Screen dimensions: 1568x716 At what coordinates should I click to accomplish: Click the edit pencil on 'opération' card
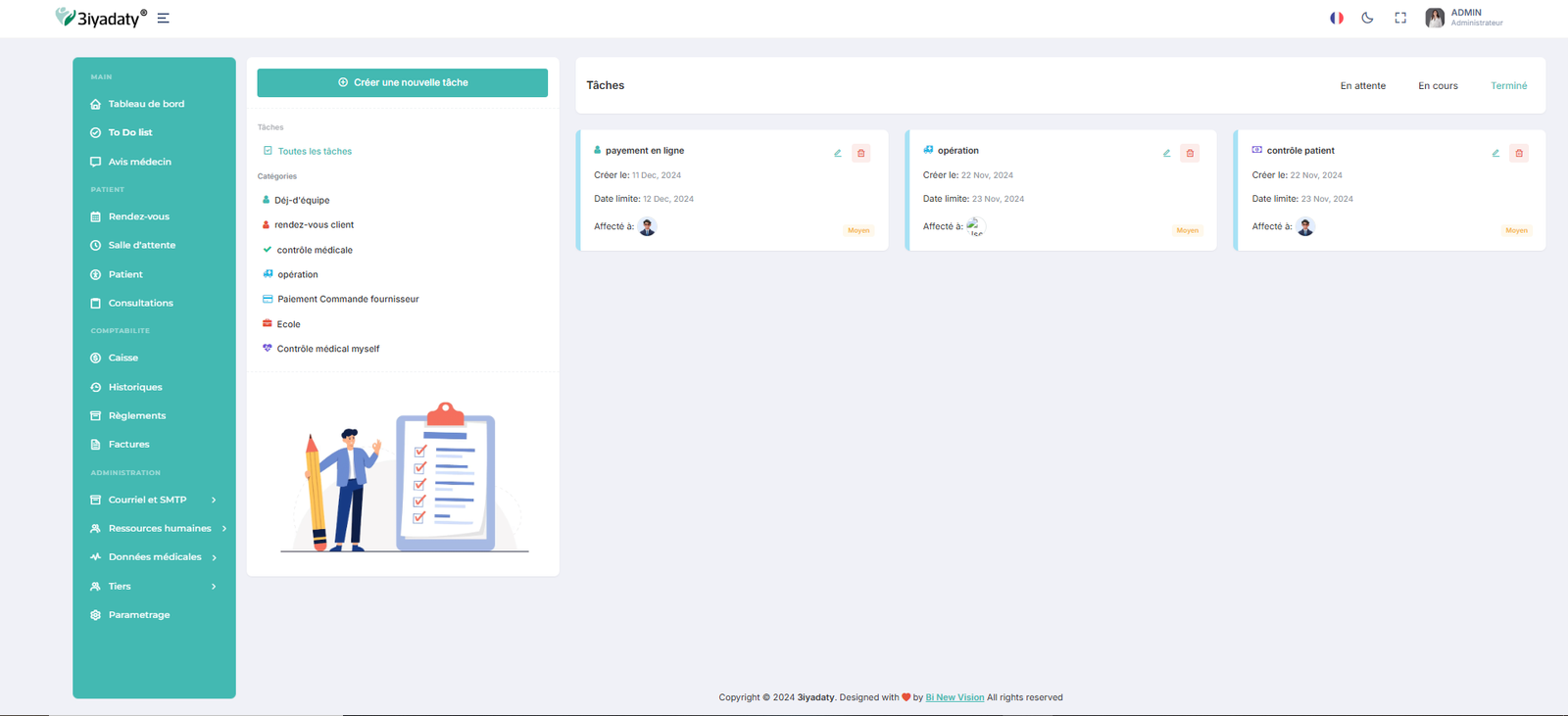point(1166,153)
